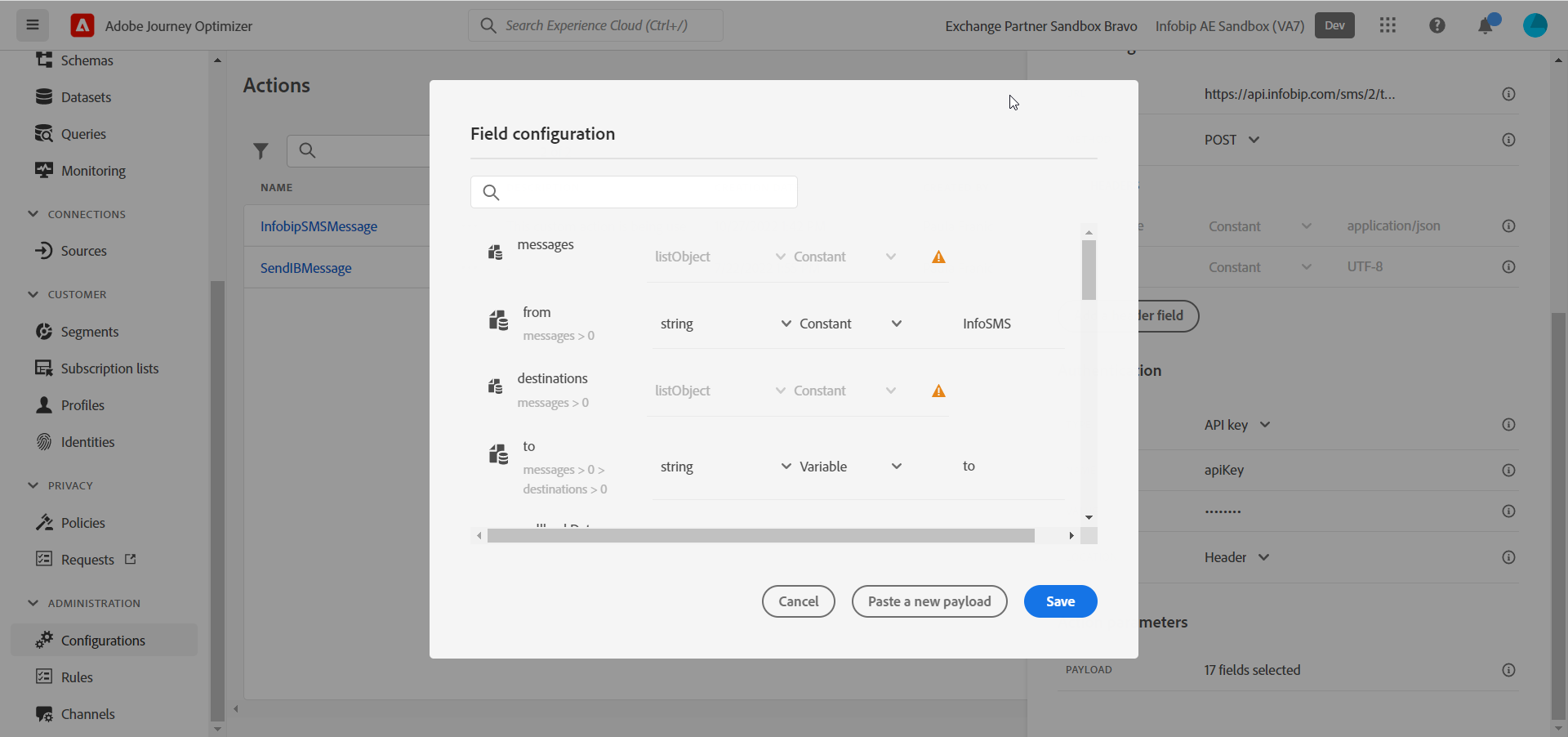The height and width of the screenshot is (737, 1568).
Task: Collapse the CONNECTIONS sidebar section
Action: pyautogui.click(x=33, y=214)
